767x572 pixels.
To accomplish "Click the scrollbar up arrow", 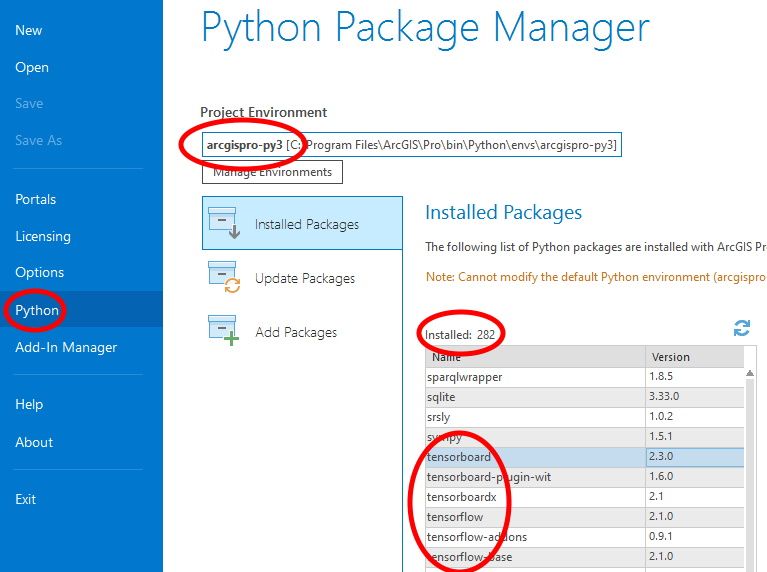I will pyautogui.click(x=750, y=375).
